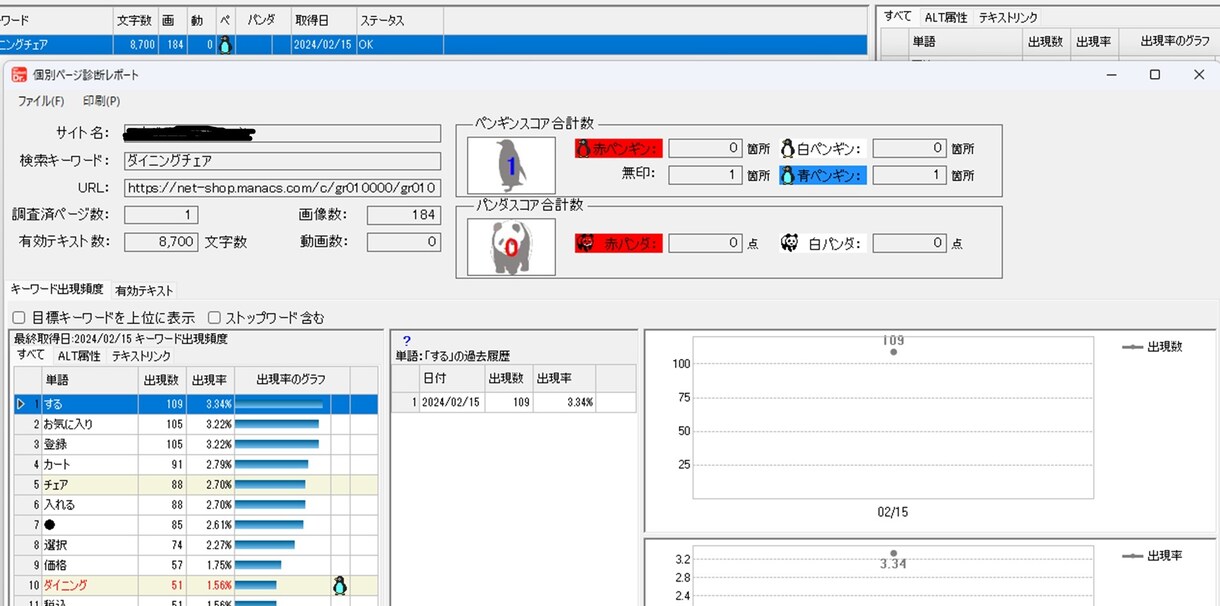1220x606 pixels.
Task: Click the 赤パンダ red panda icon label
Action: 618,243
